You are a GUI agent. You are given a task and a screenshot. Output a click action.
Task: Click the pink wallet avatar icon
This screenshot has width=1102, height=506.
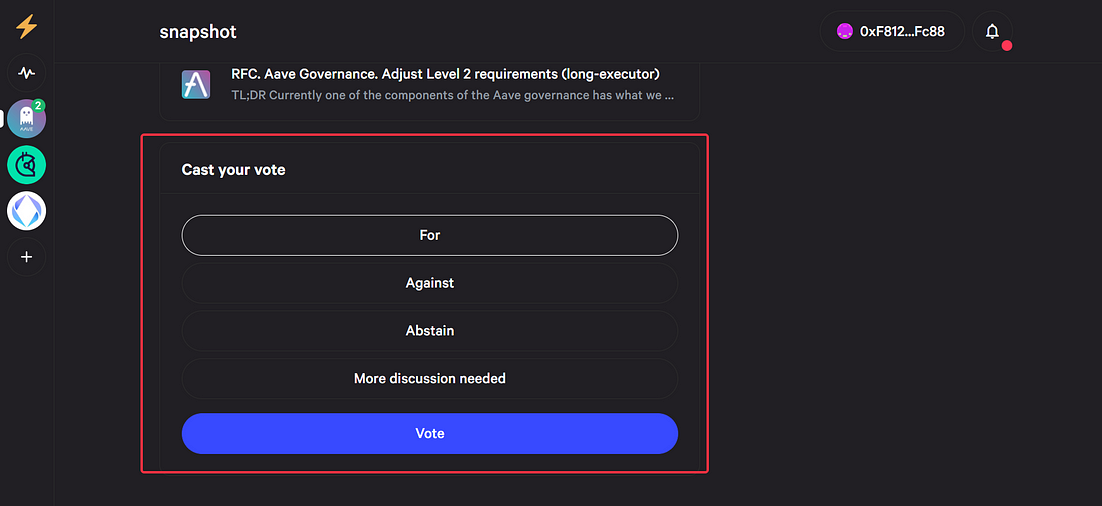pos(845,31)
